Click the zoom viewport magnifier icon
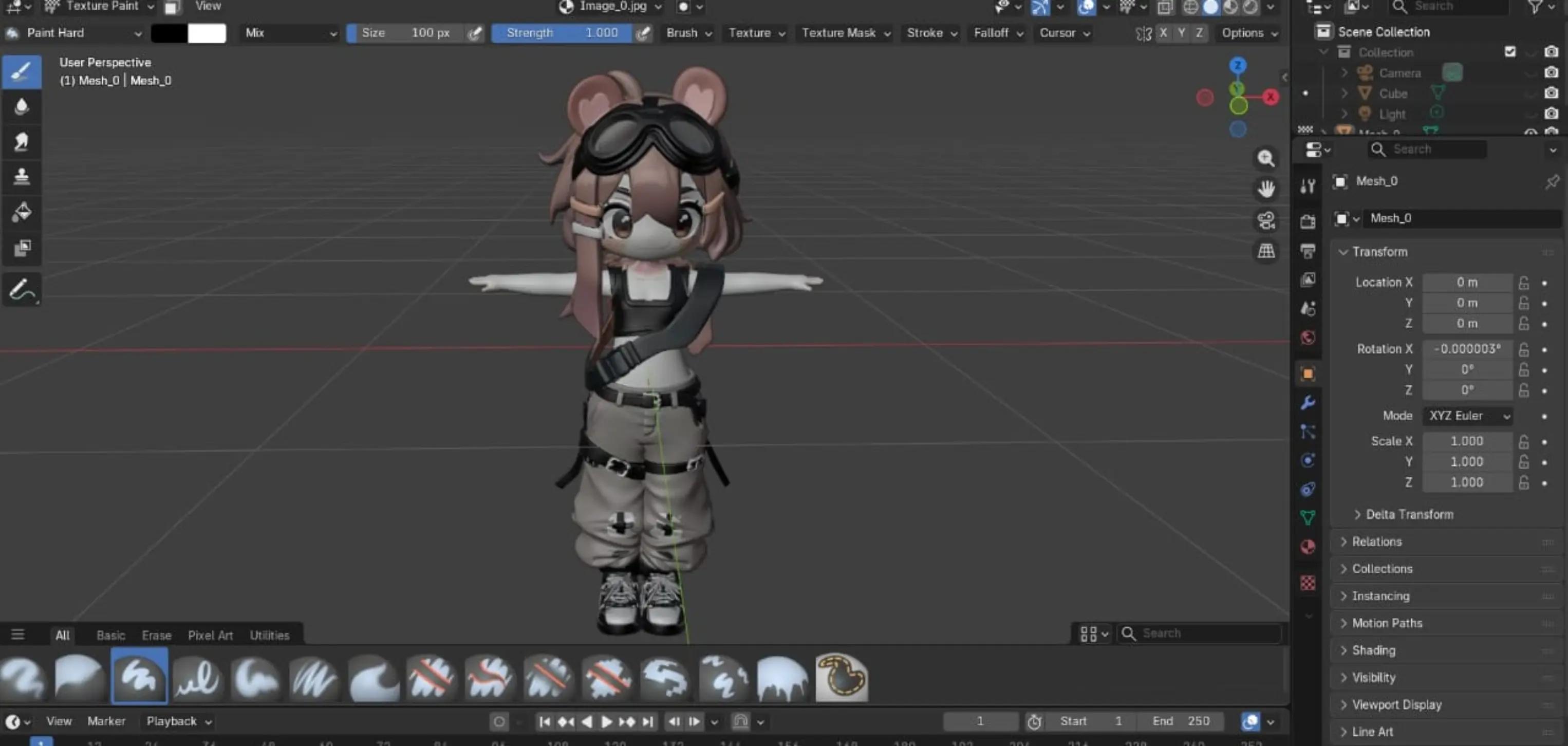The height and width of the screenshot is (746, 1568). pos(1266,158)
